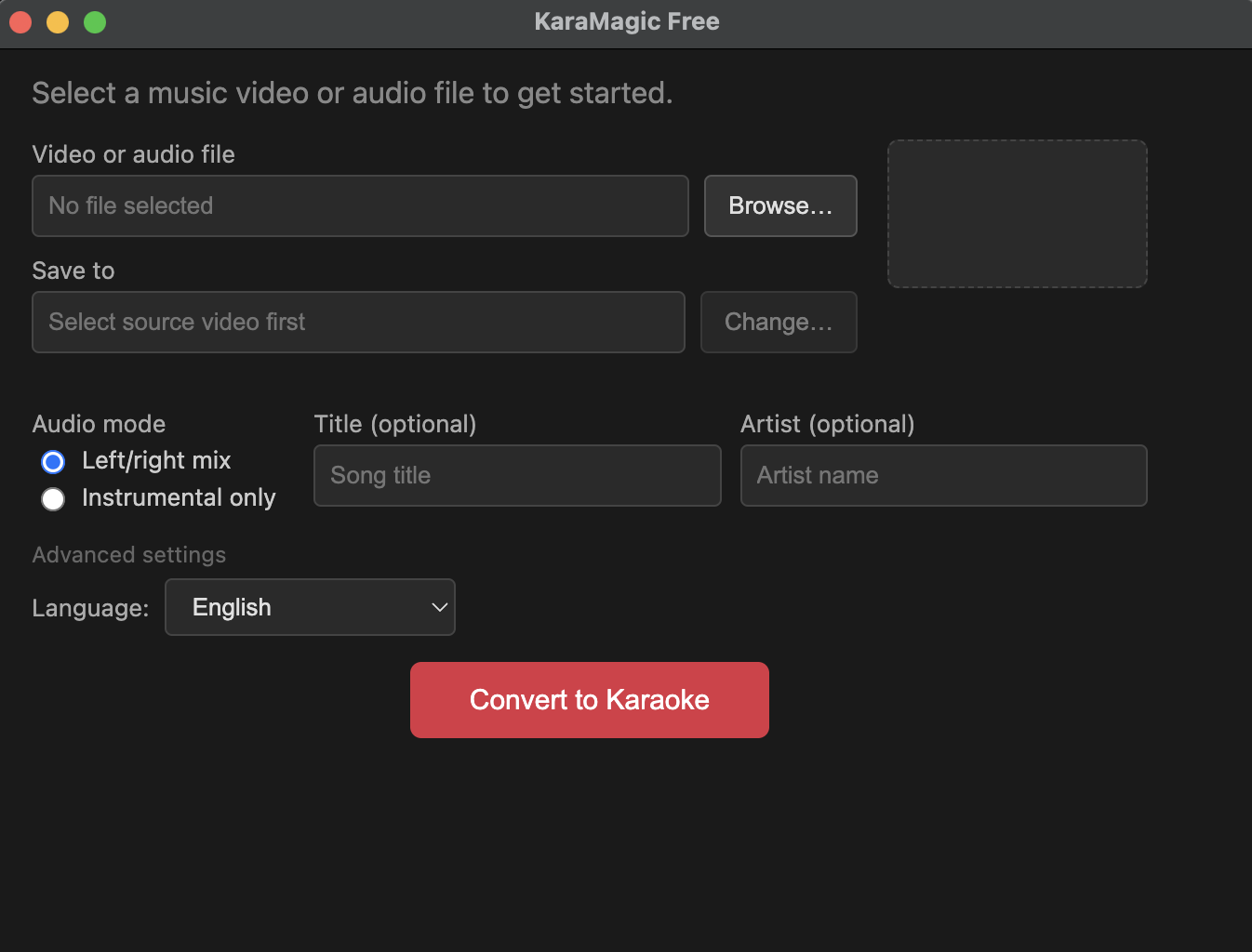
Task: Click the Video or audio file label
Action: click(133, 154)
